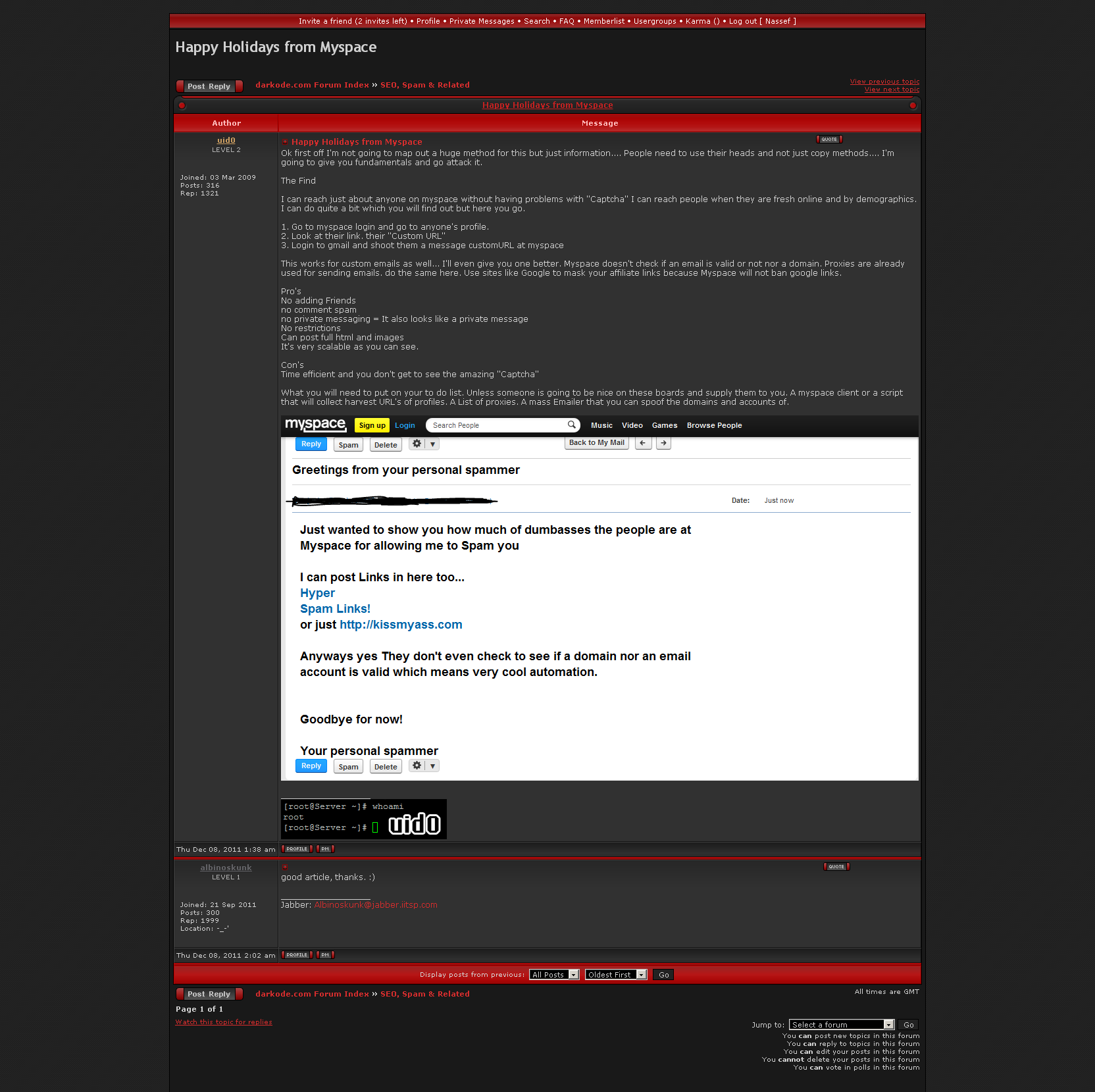Click QUOTE icon on uid0's post
Image resolution: width=1095 pixels, height=1092 pixels.
pos(829,140)
